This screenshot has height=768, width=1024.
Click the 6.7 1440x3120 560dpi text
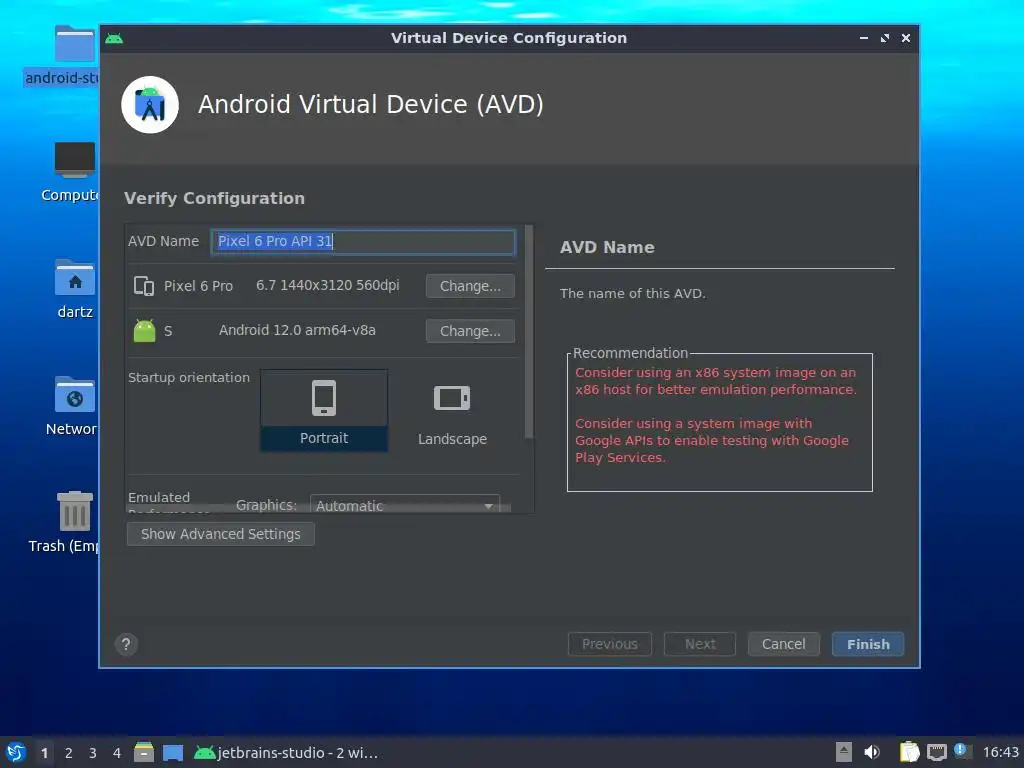pyautogui.click(x=327, y=285)
